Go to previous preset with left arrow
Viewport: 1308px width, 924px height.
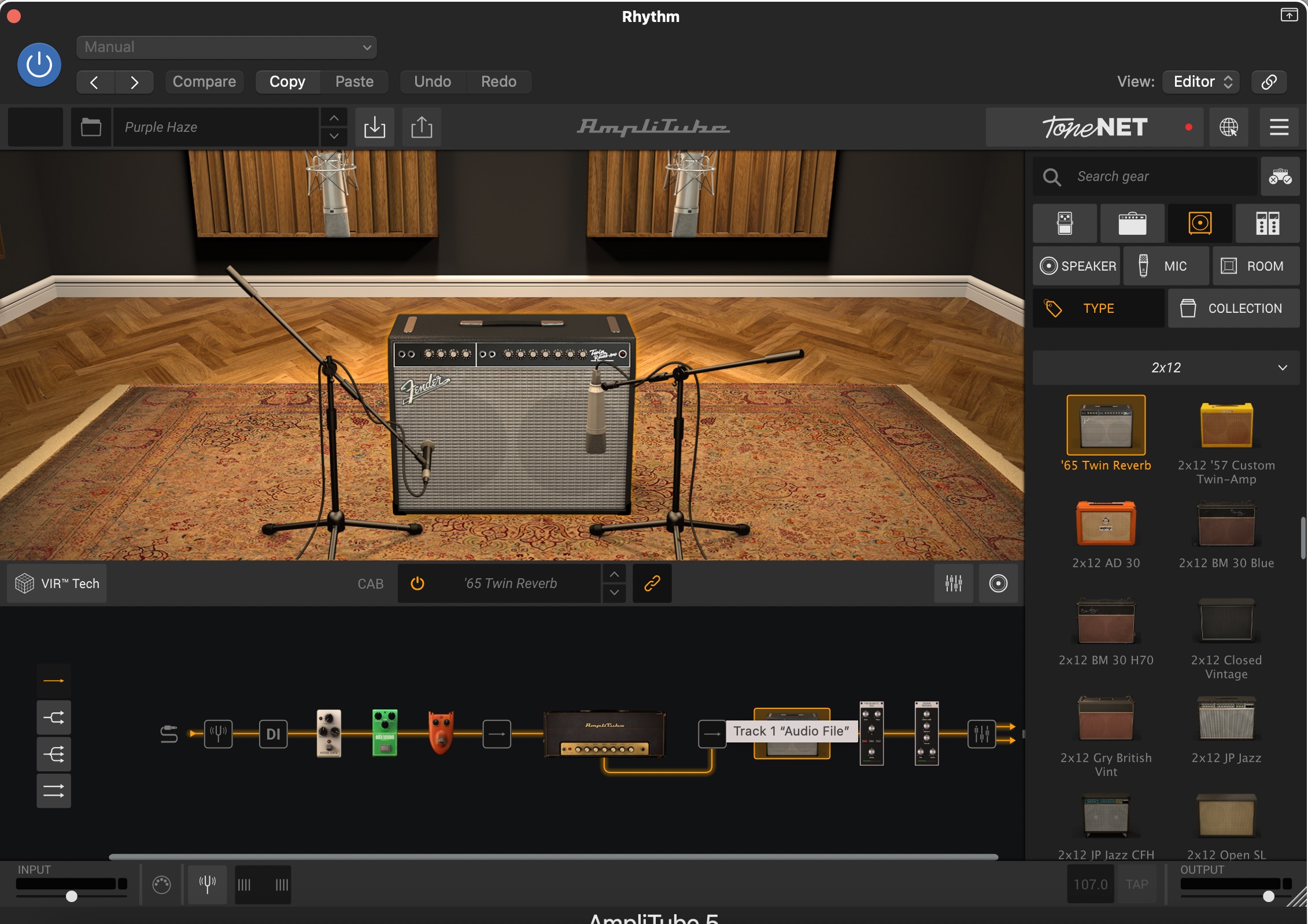pyautogui.click(x=95, y=82)
